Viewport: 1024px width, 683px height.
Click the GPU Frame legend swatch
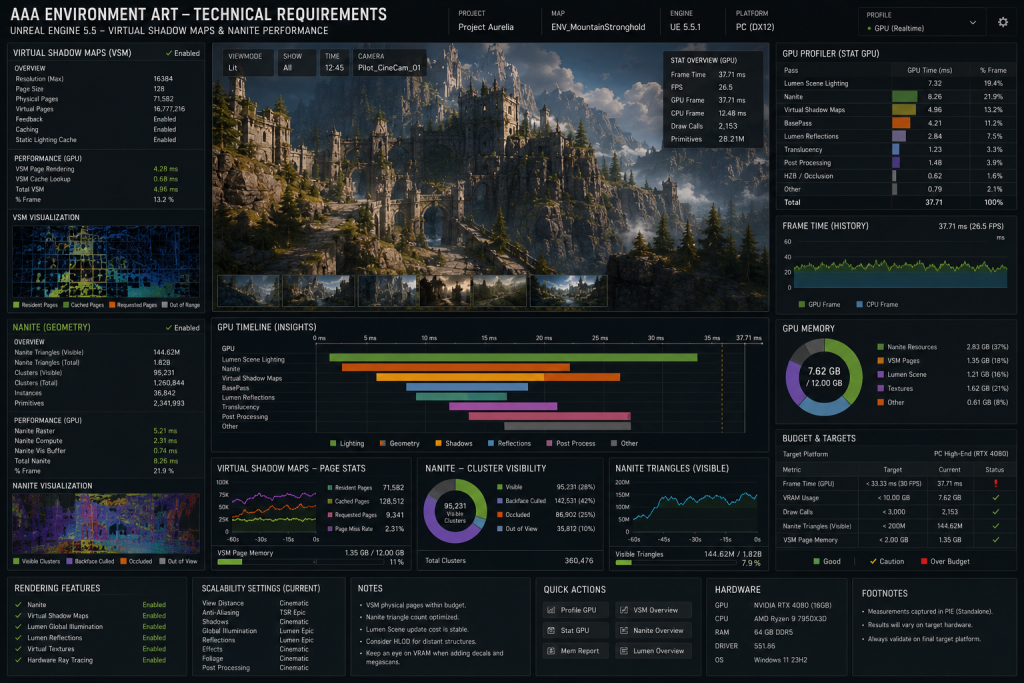[802, 304]
